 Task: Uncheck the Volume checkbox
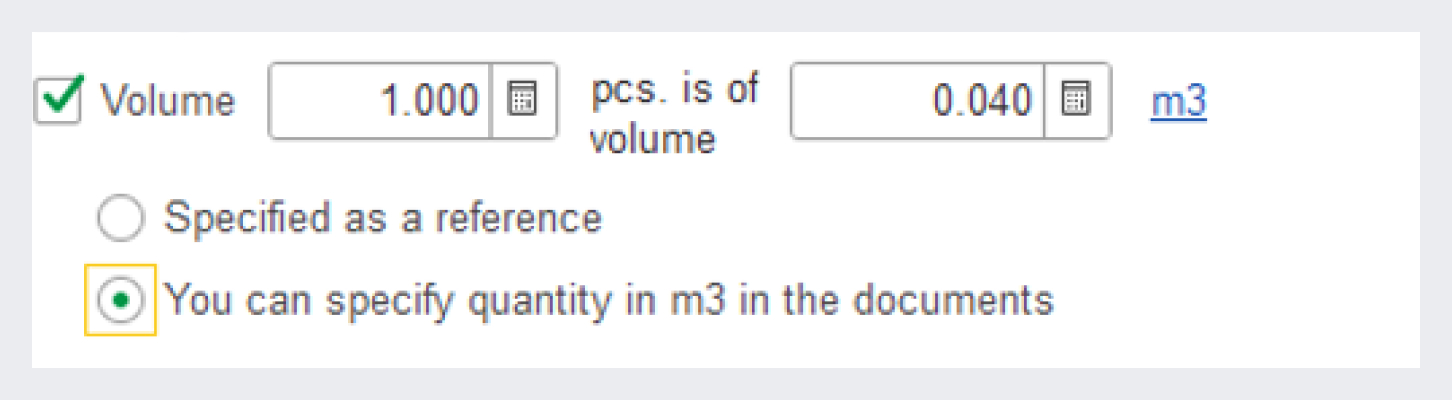click(x=58, y=100)
